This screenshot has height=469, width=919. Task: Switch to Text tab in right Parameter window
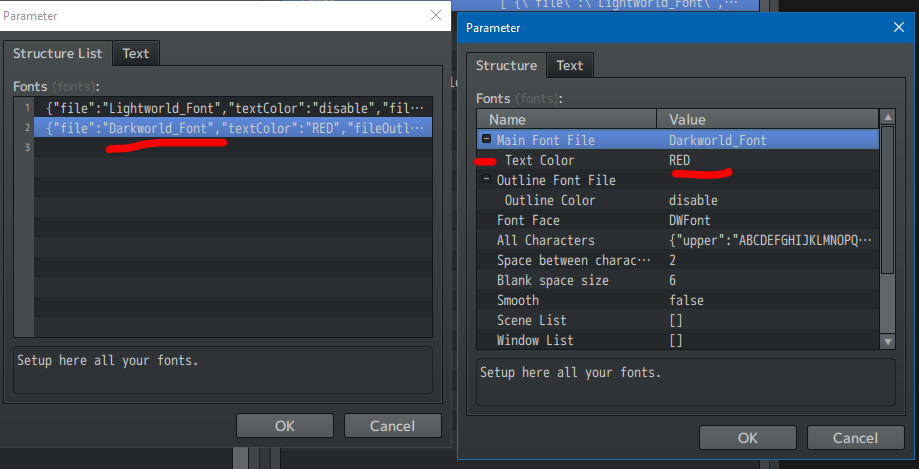(x=570, y=65)
